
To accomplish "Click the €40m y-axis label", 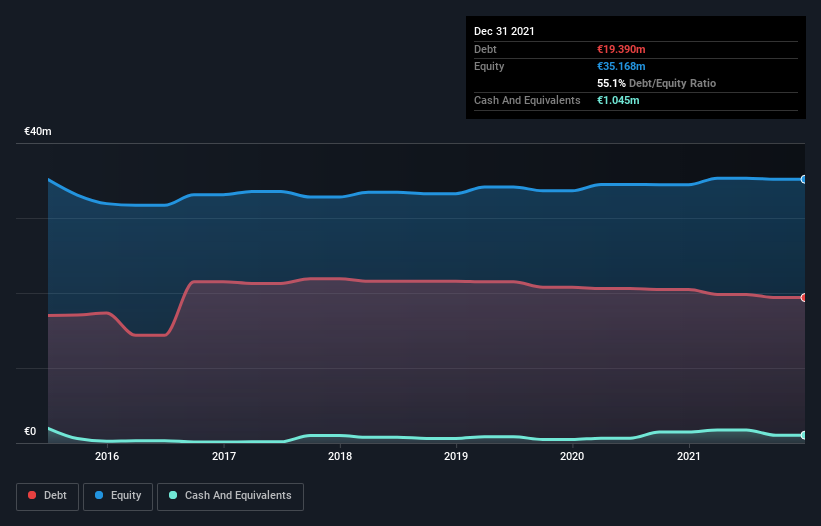I will tap(38, 131).
